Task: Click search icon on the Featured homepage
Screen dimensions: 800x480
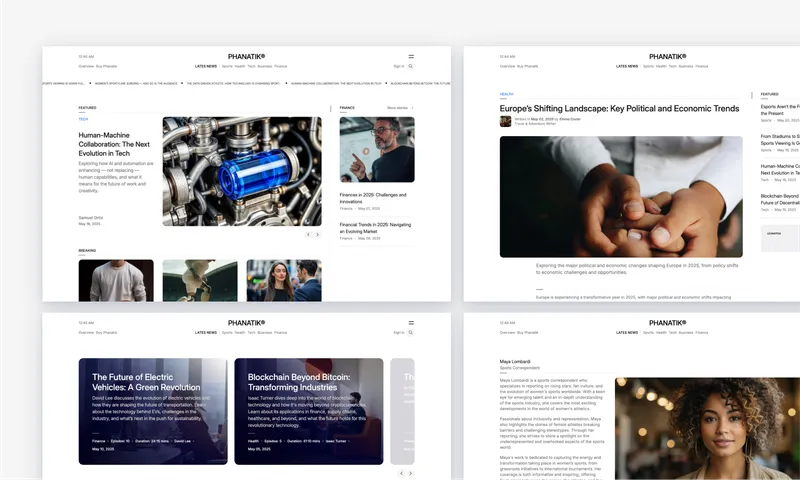Action: coord(411,66)
